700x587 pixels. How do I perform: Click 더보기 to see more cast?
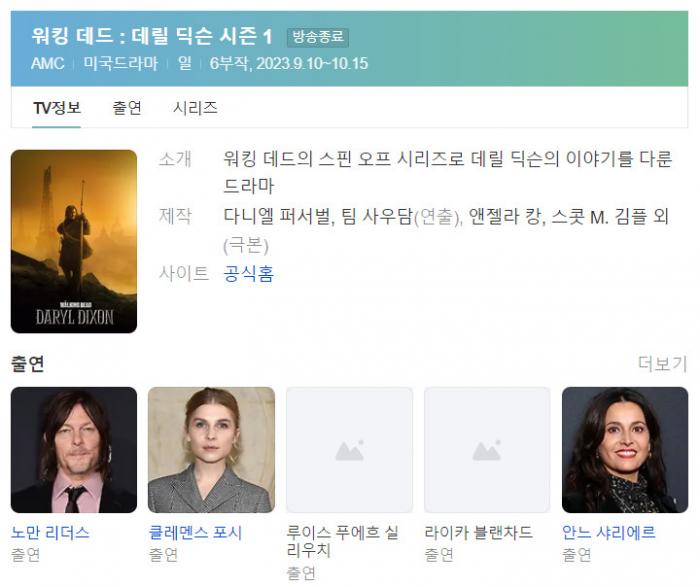[x=662, y=363]
